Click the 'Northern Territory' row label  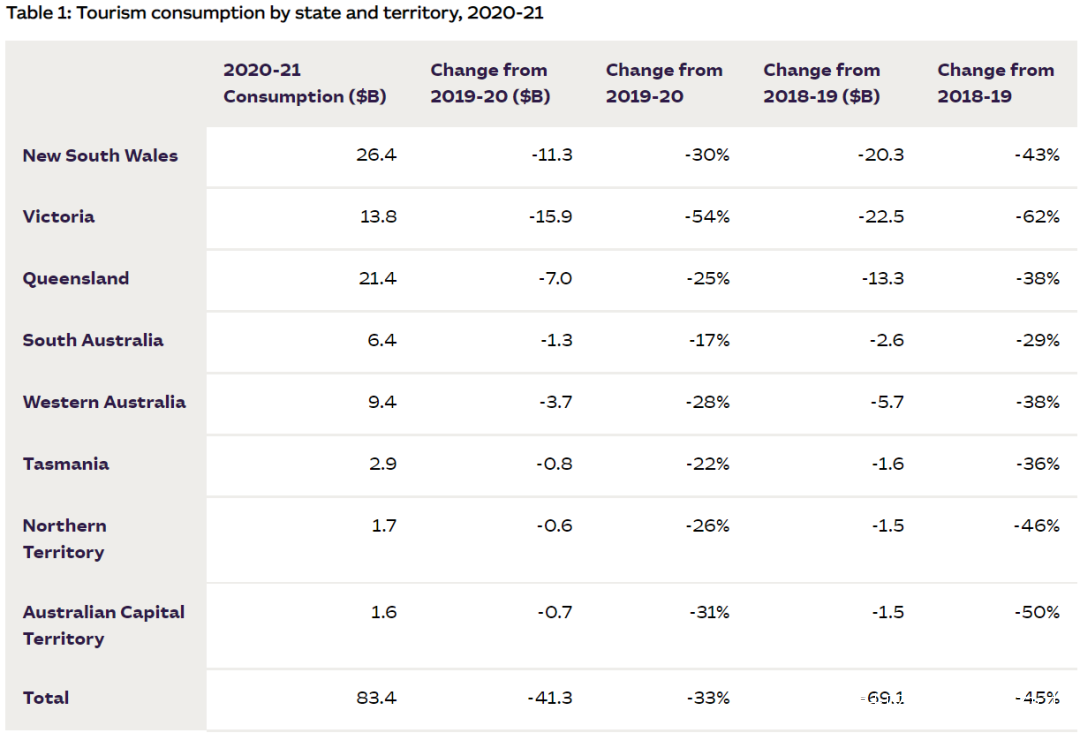pyautogui.click(x=65, y=539)
